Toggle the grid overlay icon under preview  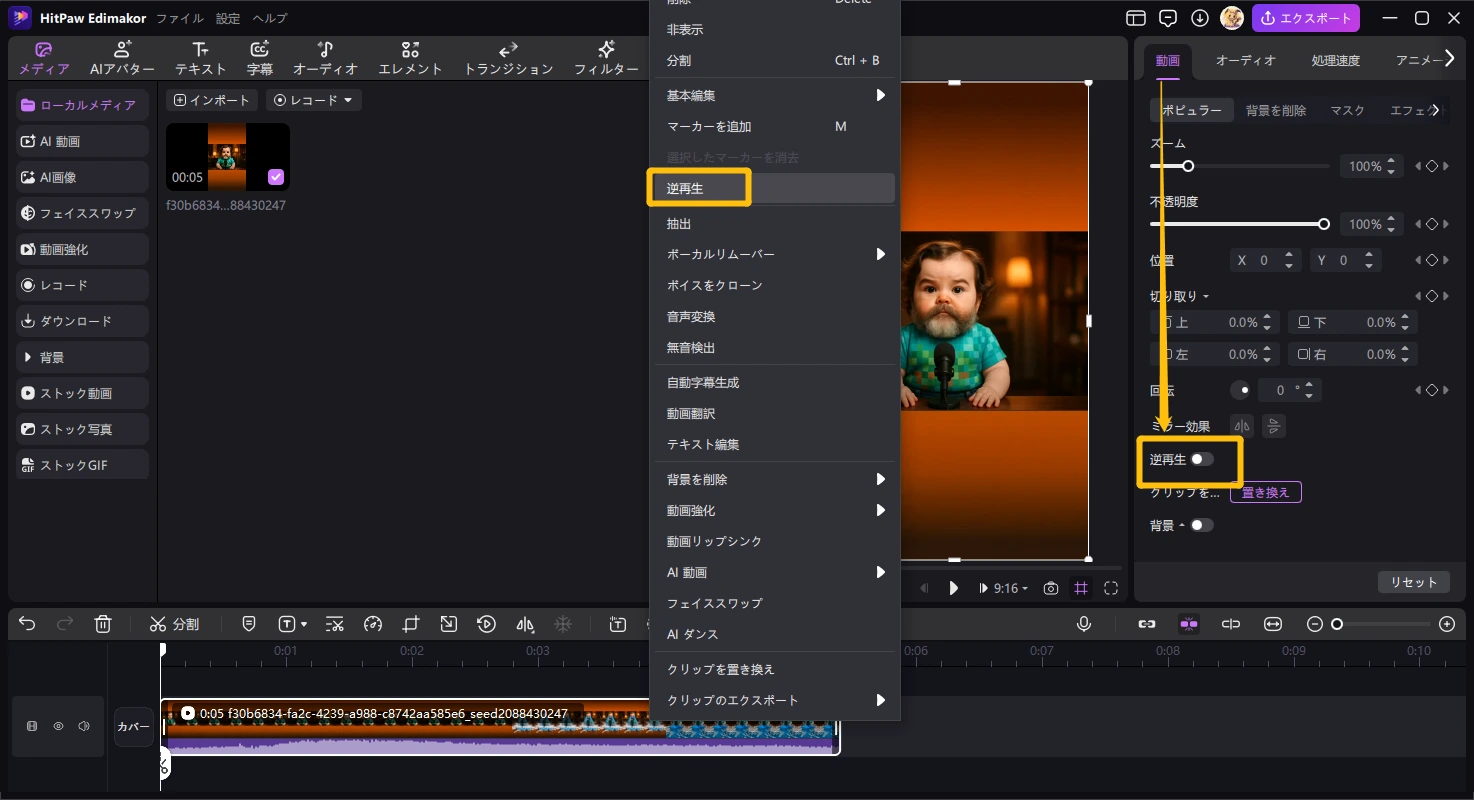tap(1081, 588)
